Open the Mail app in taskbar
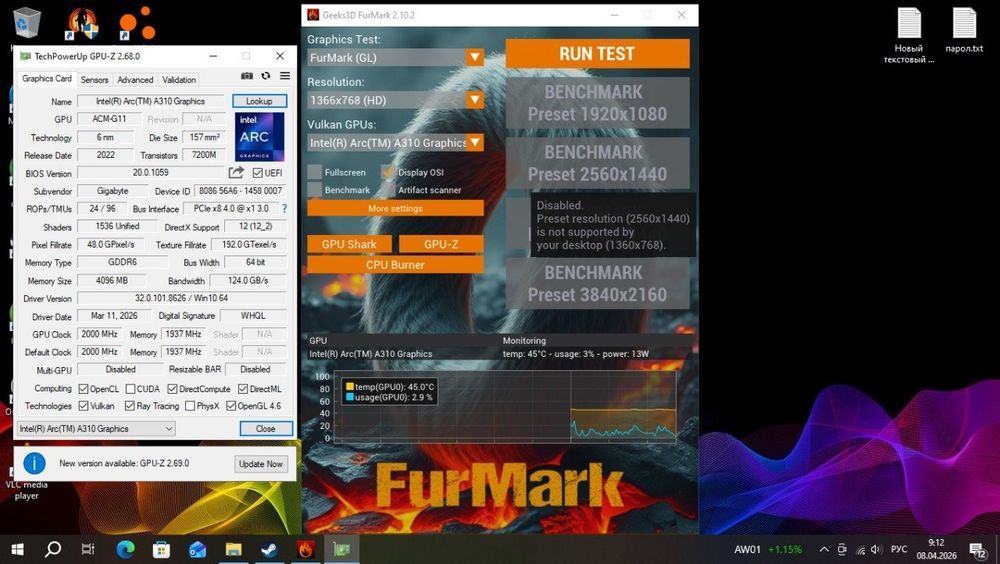 click(x=197, y=549)
